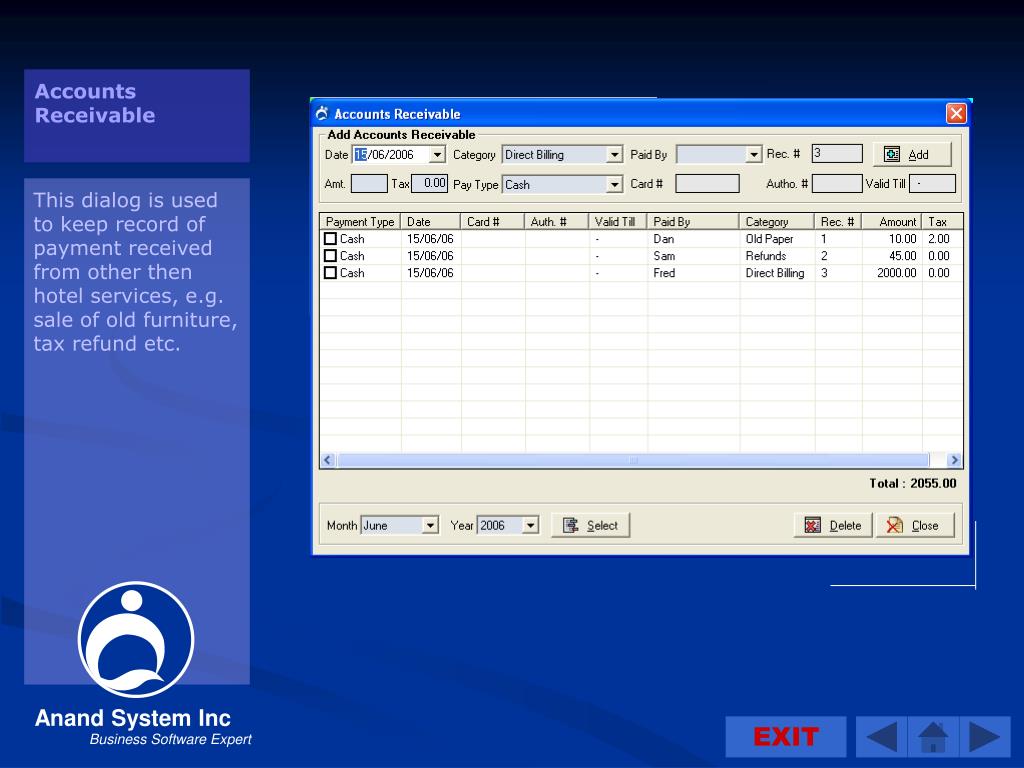This screenshot has width=1024, height=768.
Task: Click the red EXIT button
Action: pyautogui.click(x=786, y=737)
